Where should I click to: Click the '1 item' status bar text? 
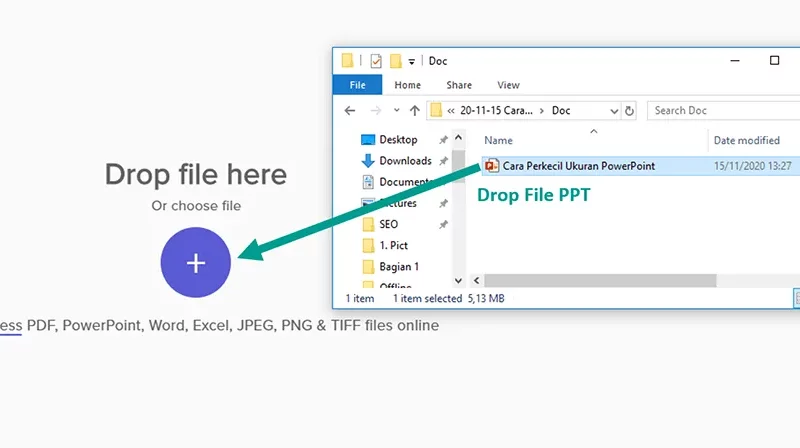(x=360, y=298)
